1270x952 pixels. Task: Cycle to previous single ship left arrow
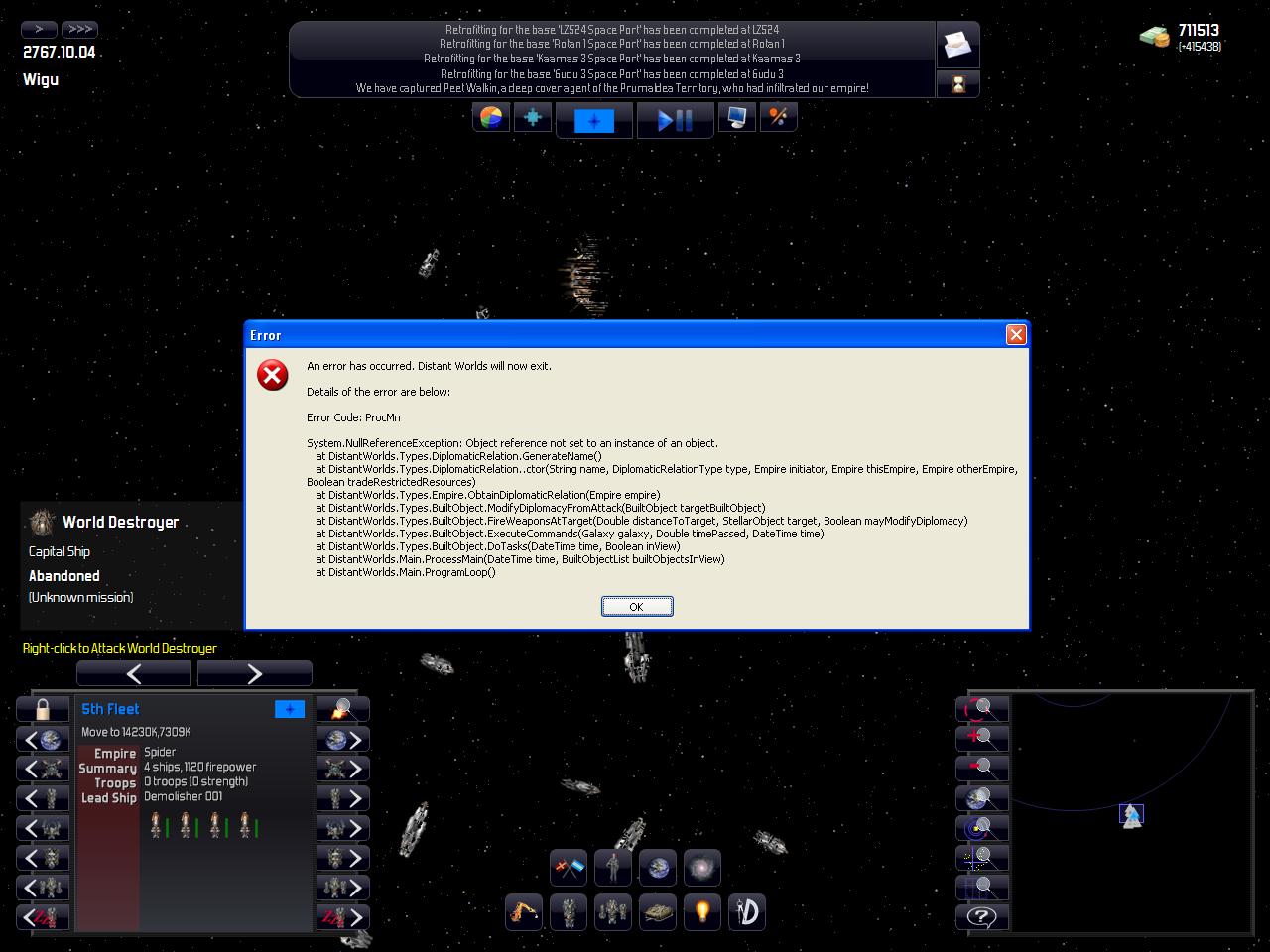[43, 798]
